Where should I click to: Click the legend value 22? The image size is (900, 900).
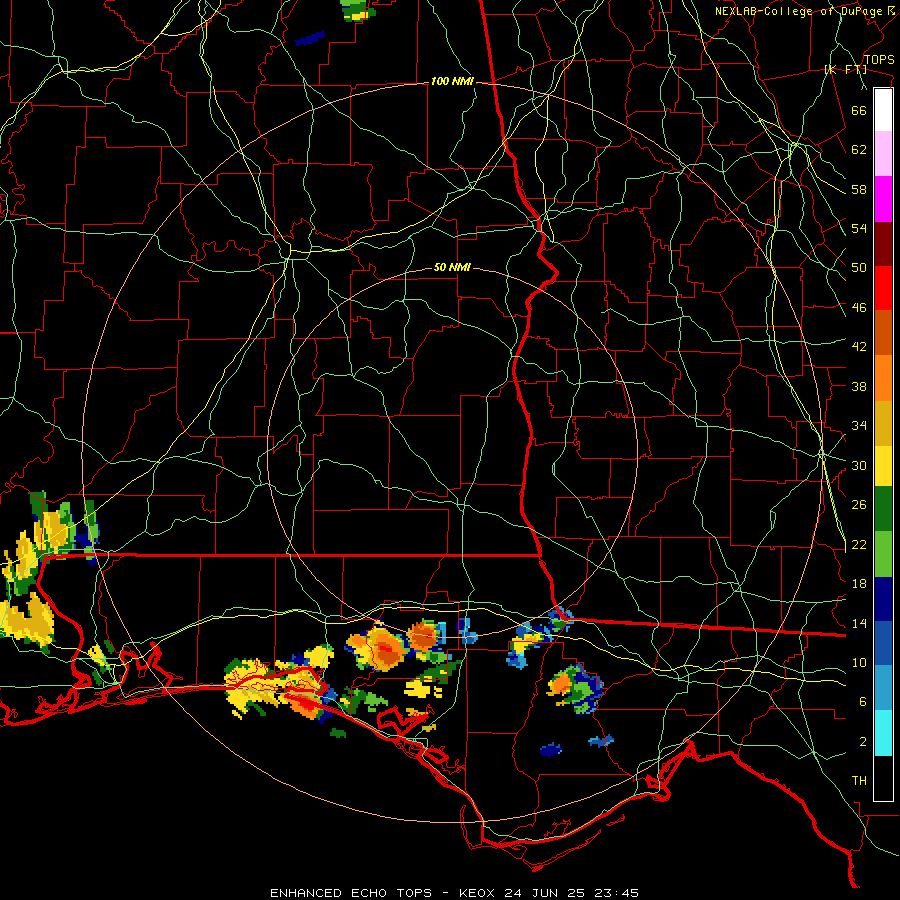point(859,544)
